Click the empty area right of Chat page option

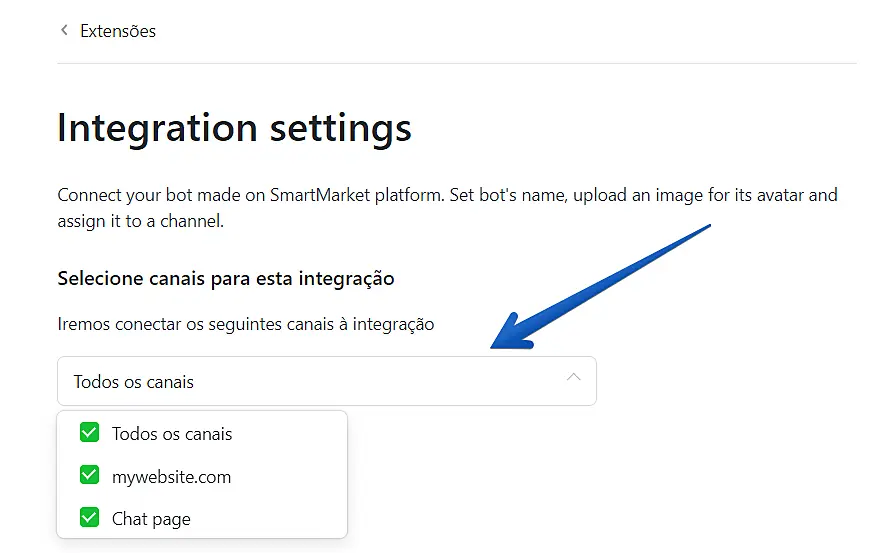(270, 519)
